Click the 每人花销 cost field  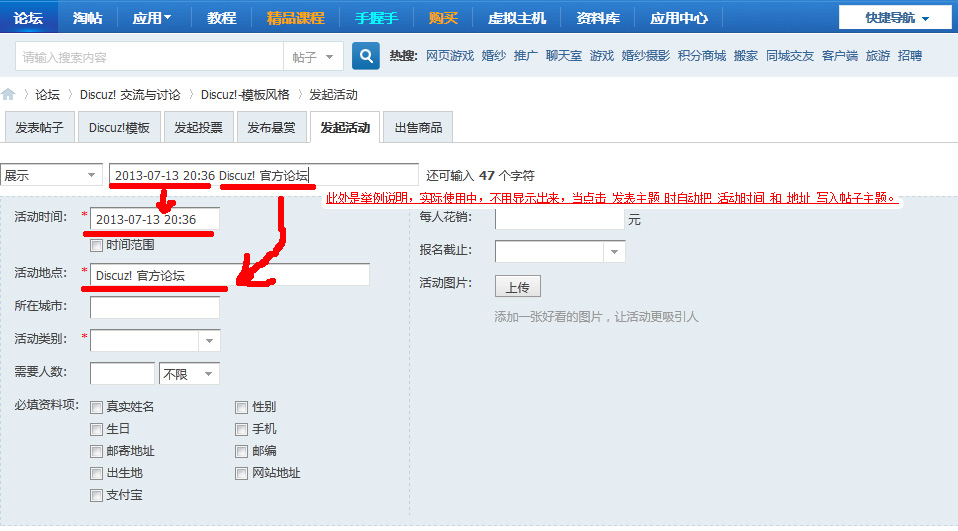pos(560,218)
